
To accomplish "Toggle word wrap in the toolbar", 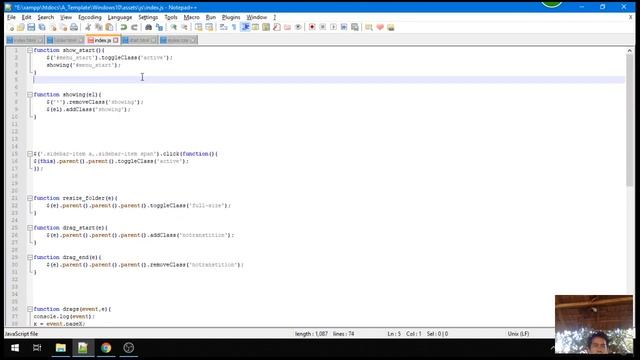I will [x=223, y=27].
